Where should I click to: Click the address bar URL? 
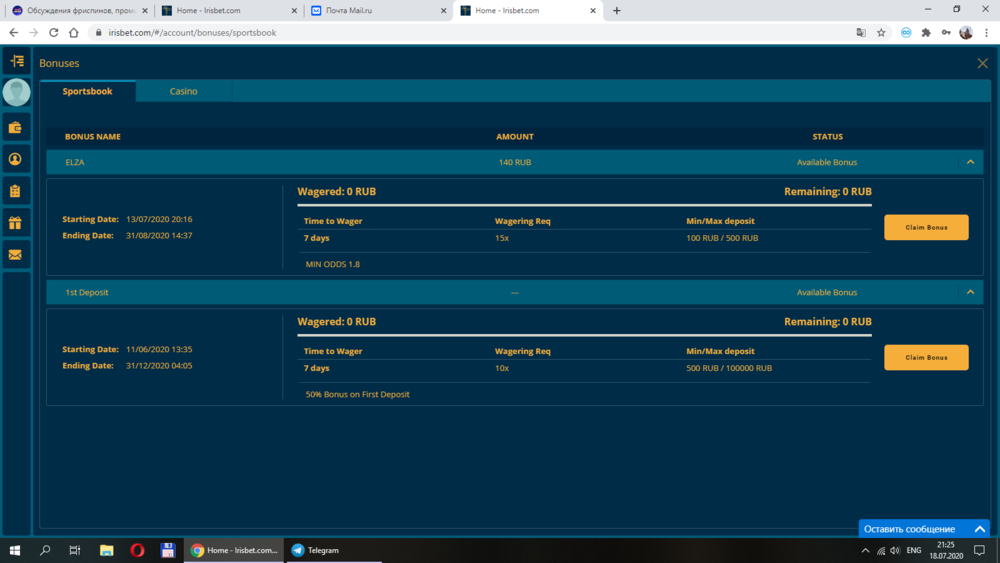pyautogui.click(x=192, y=33)
